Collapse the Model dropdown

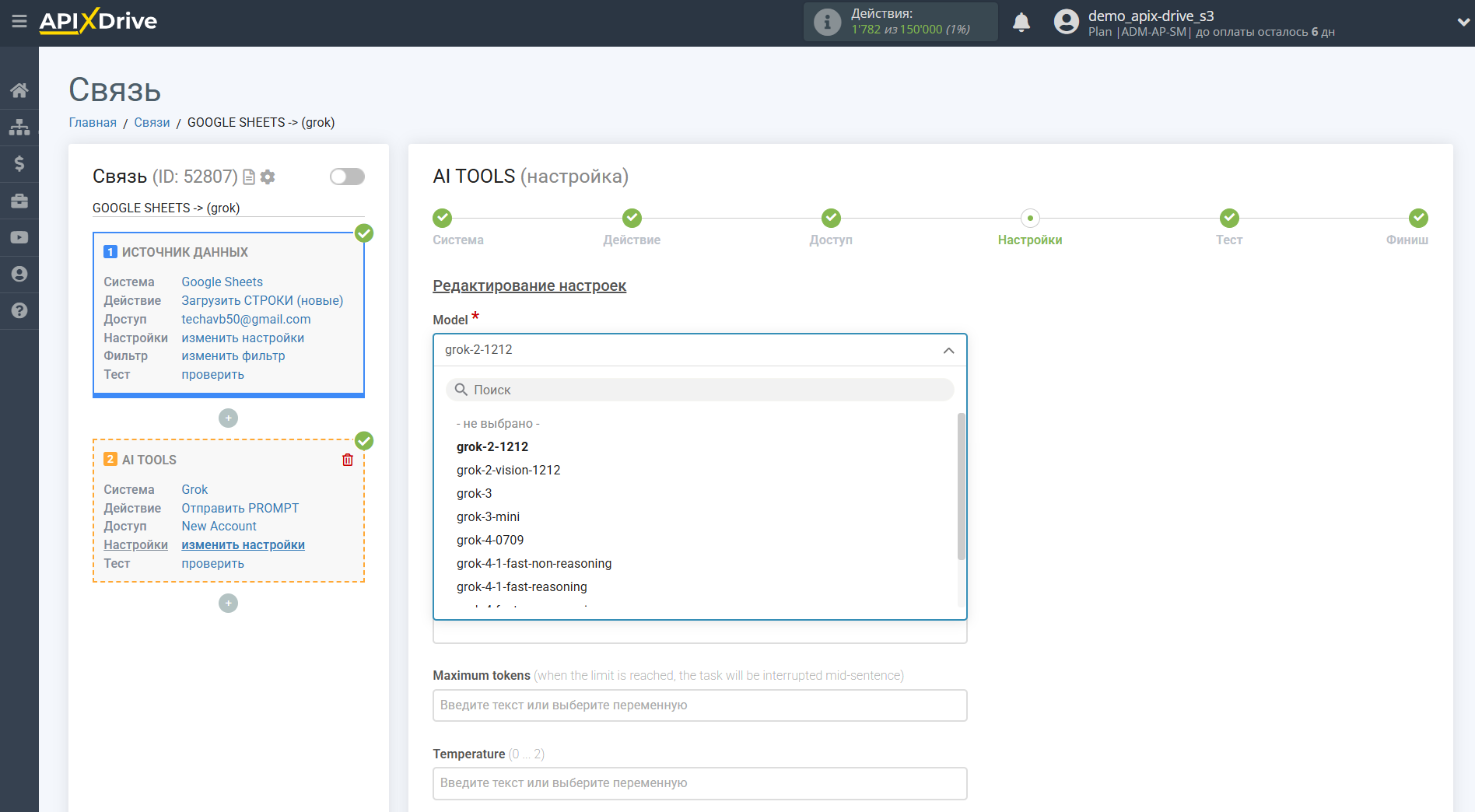[948, 350]
